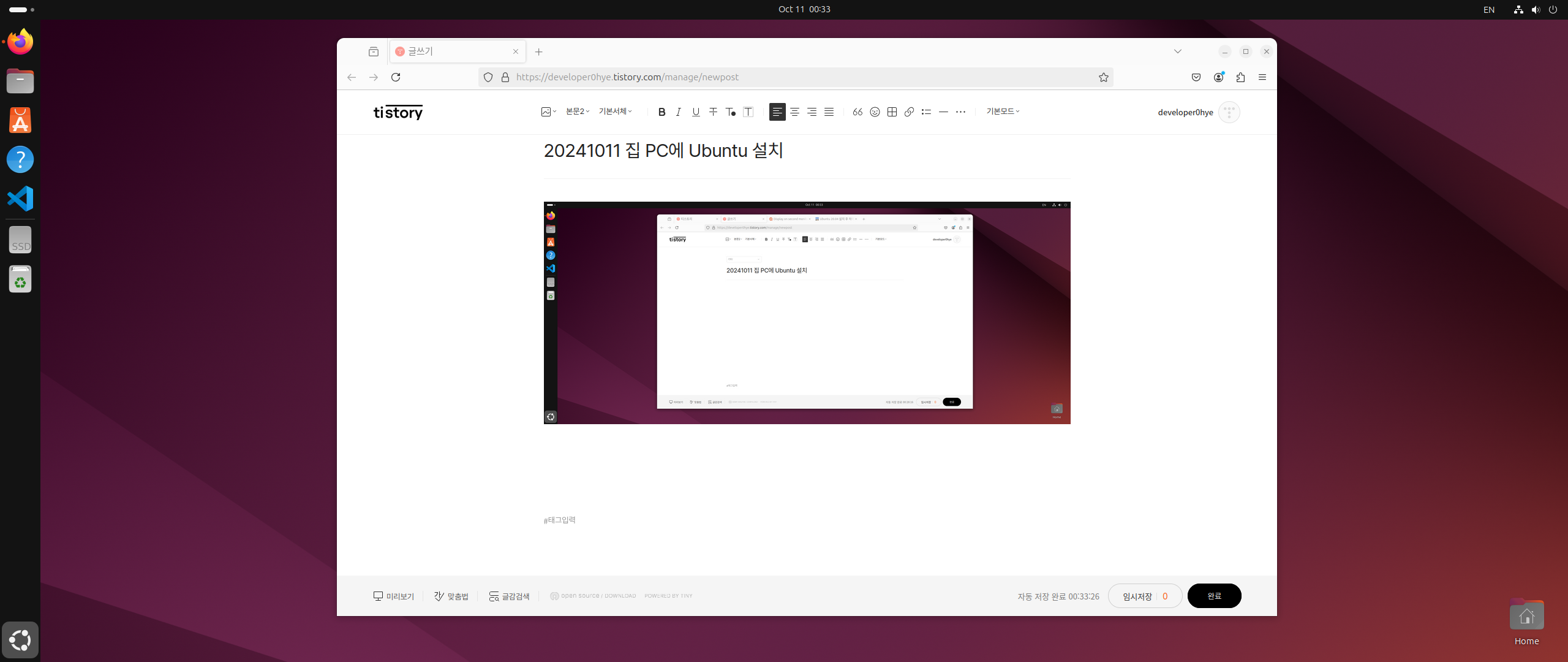Open the 기본서체 font dropdown

[x=615, y=112]
